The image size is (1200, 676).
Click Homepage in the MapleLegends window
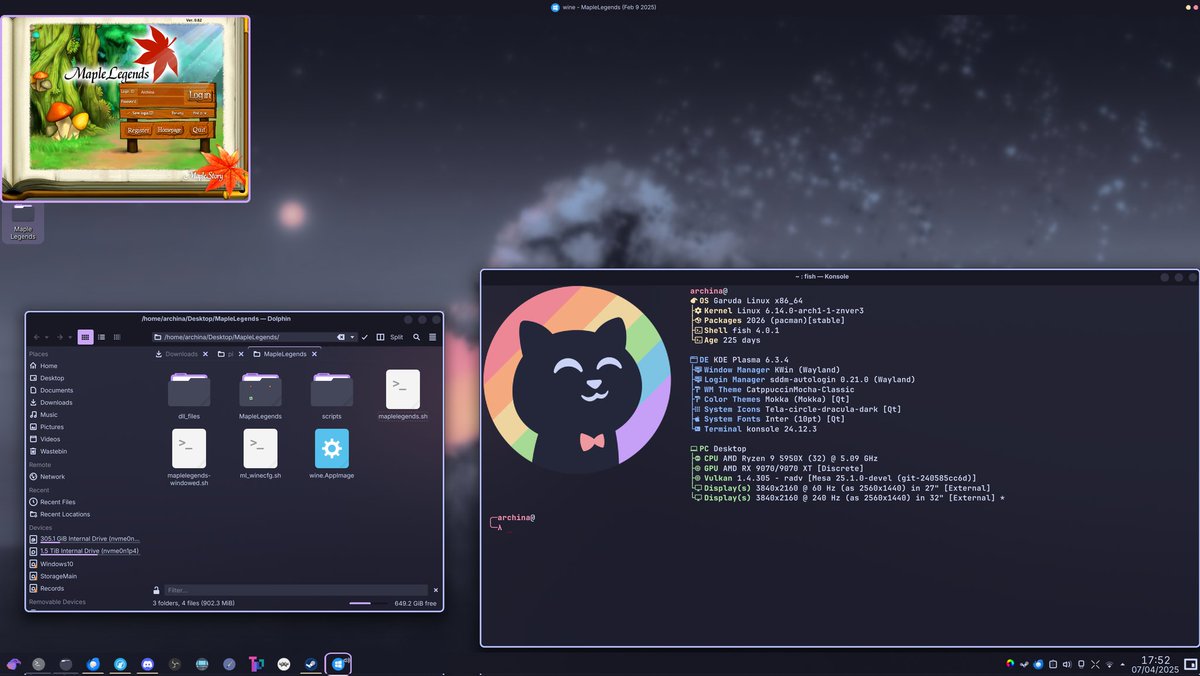pos(169,130)
